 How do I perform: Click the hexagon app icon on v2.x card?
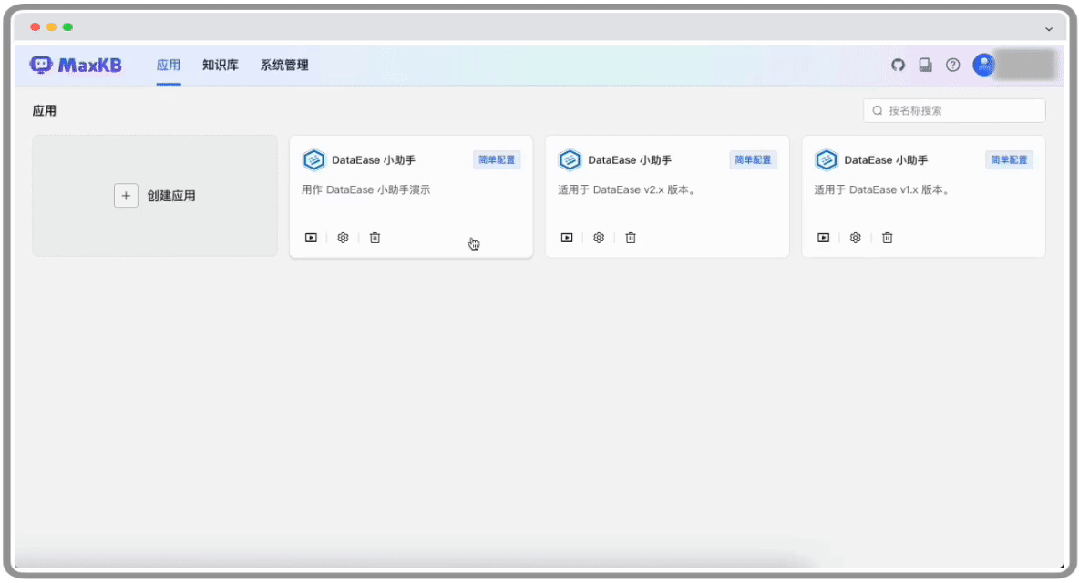pyautogui.click(x=570, y=160)
